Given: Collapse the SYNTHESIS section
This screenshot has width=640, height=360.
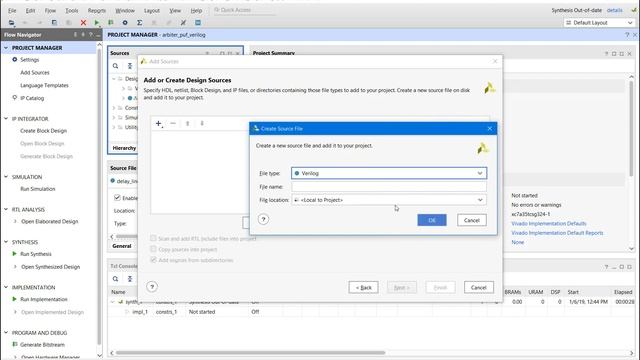Looking at the screenshot, I should coord(6,242).
